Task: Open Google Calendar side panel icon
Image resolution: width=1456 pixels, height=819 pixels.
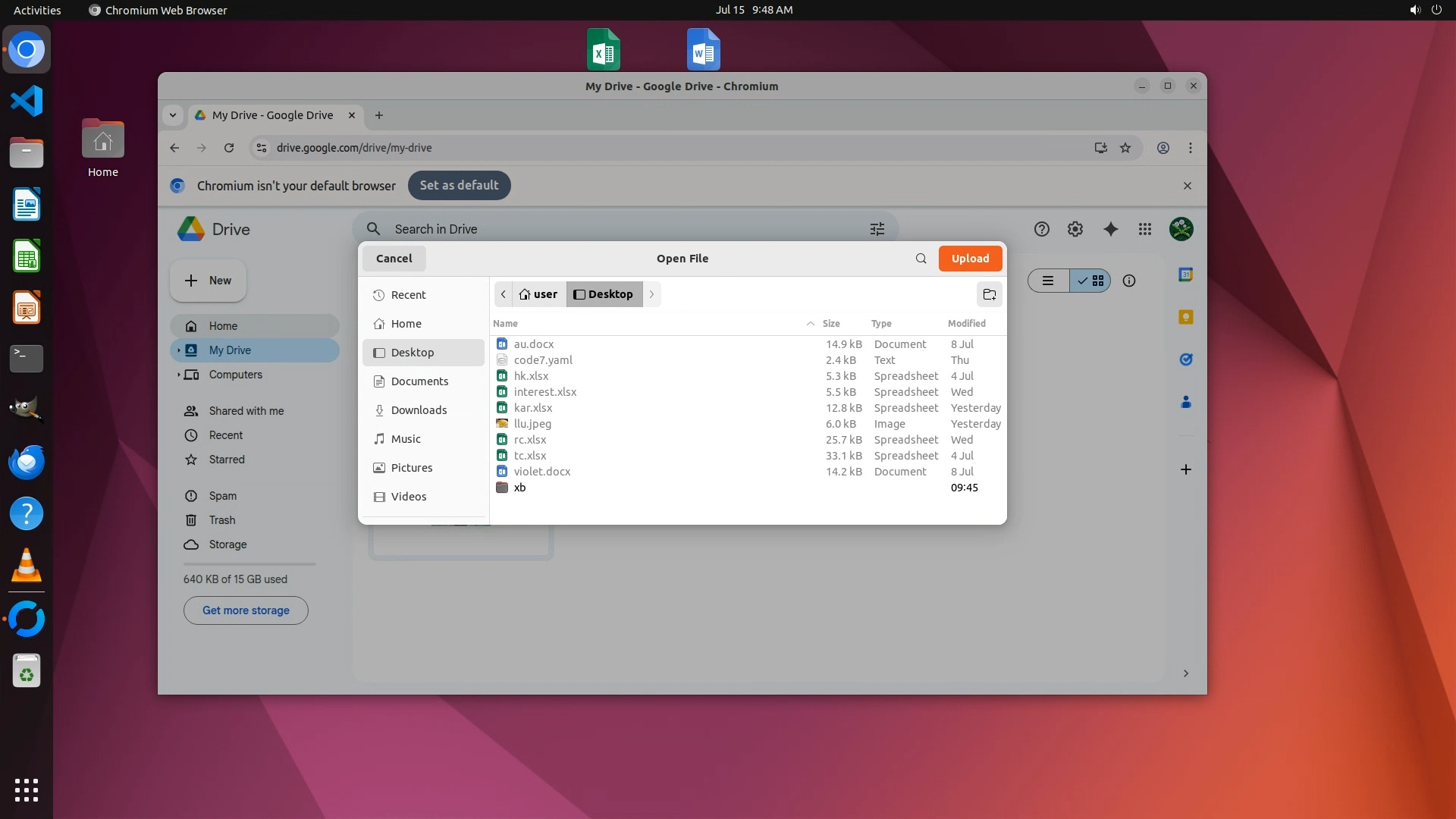Action: pos(1185,275)
